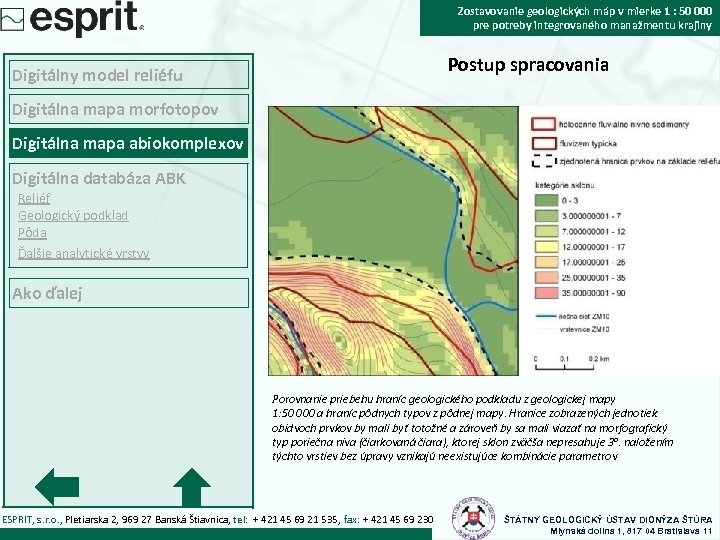Click kategórie sklonu legend title
The width and height of the screenshot is (720, 540).
click(564, 185)
